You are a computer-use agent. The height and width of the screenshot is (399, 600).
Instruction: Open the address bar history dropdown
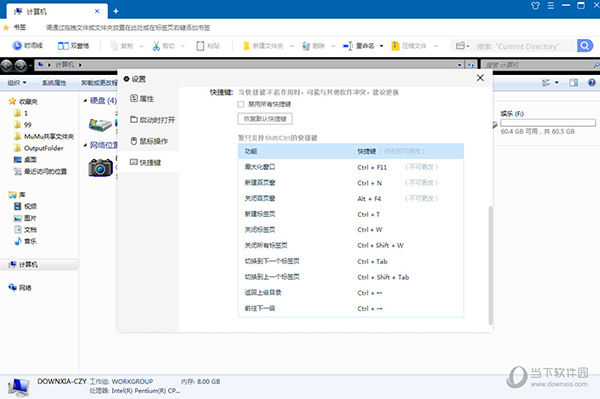click(x=460, y=65)
